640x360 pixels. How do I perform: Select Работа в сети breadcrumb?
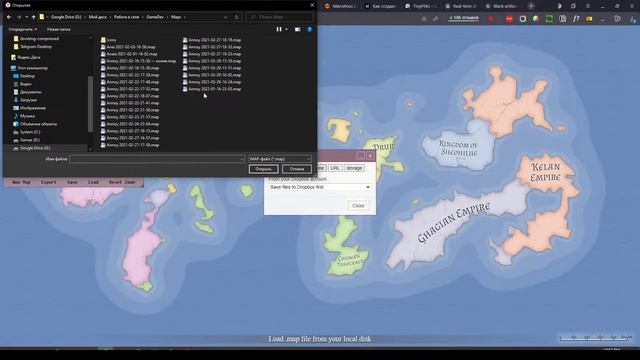click(127, 17)
